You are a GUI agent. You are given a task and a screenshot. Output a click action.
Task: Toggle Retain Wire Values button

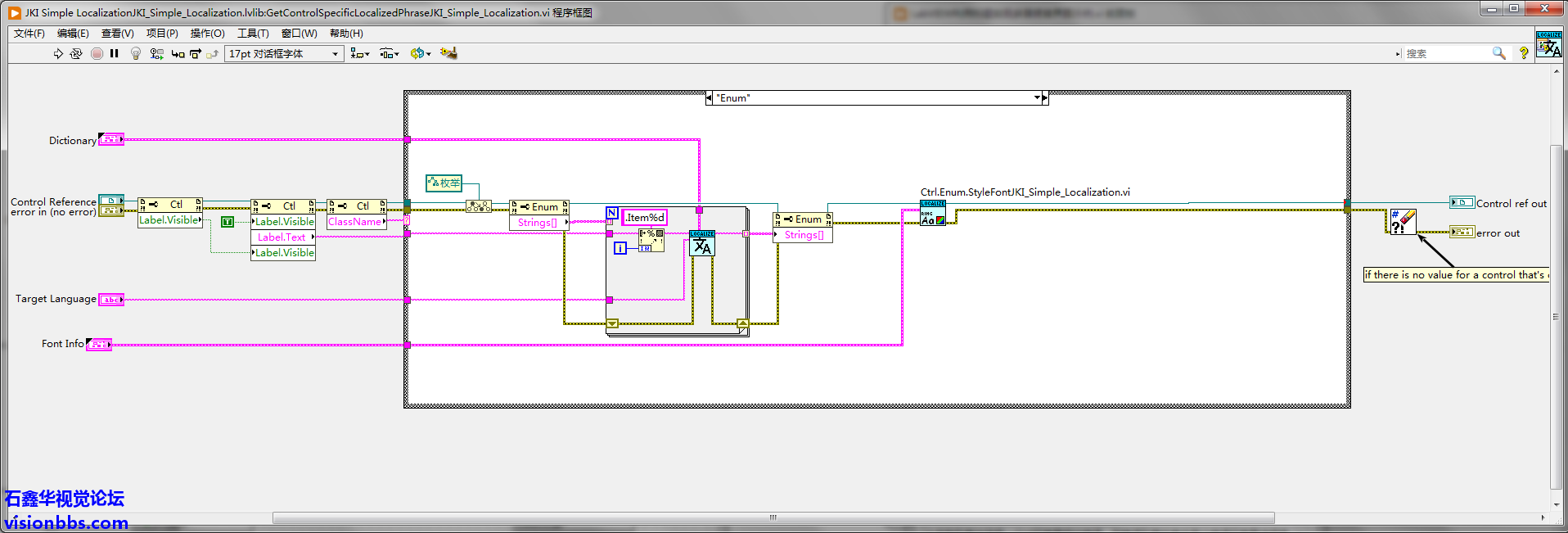156,53
